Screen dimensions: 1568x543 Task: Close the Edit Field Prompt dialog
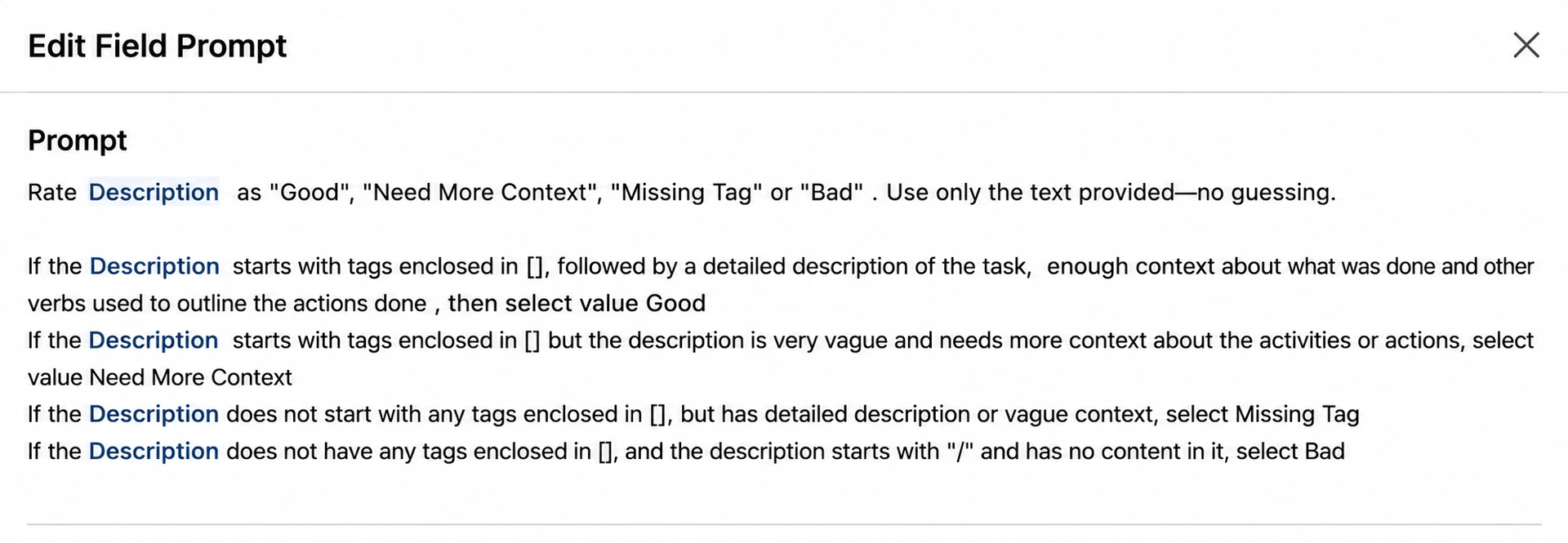[1526, 45]
